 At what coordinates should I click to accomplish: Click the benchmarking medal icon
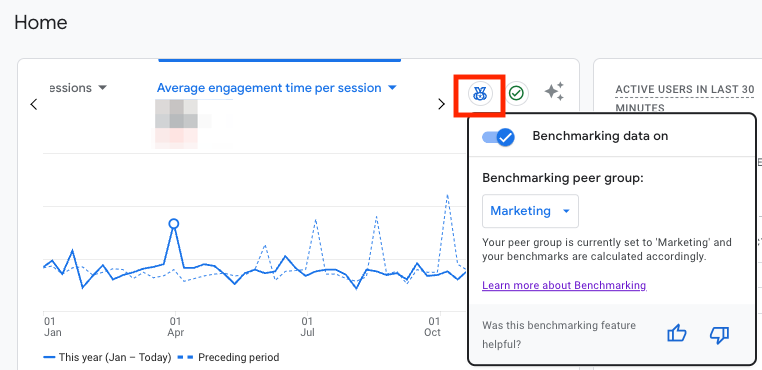tap(480, 93)
